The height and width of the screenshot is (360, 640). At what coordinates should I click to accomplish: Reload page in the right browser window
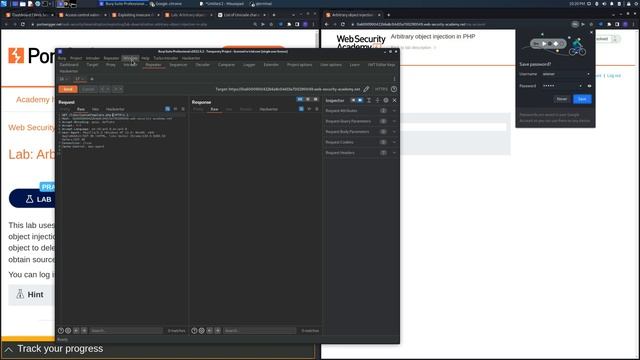click(x=343, y=24)
